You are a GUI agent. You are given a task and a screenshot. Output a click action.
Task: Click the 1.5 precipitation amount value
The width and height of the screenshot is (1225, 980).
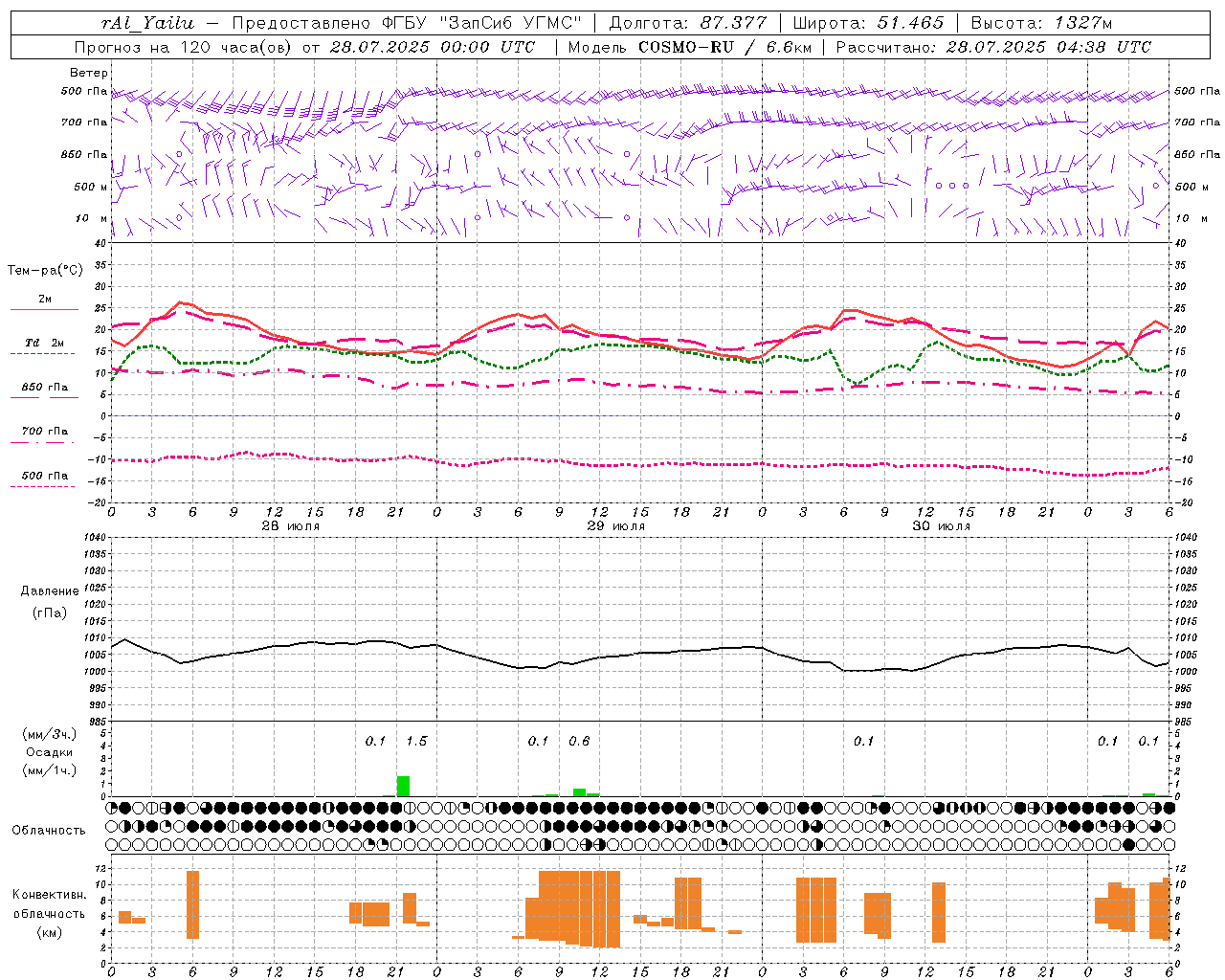416,742
